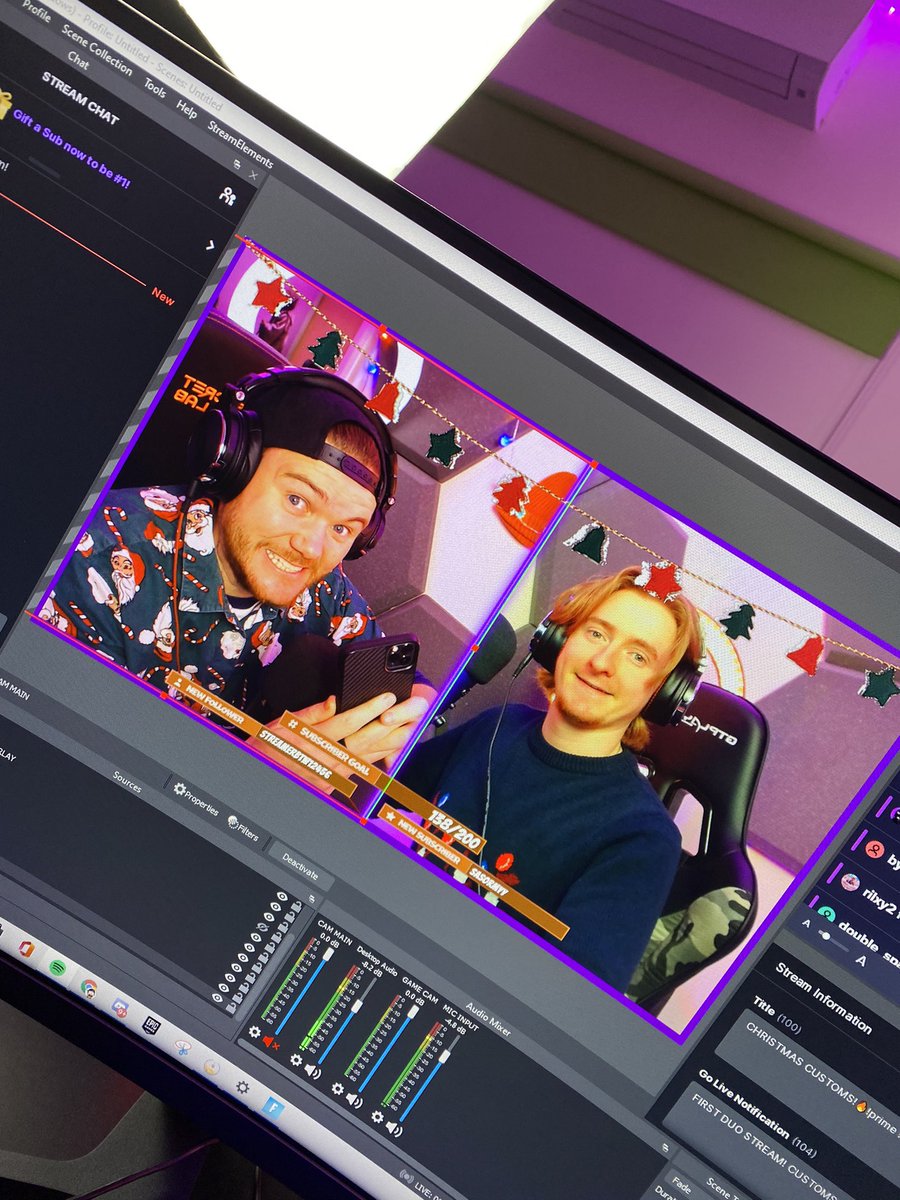Open the CAM MAIN audio settings gear
900x1200 pixels.
pyautogui.click(x=254, y=1031)
